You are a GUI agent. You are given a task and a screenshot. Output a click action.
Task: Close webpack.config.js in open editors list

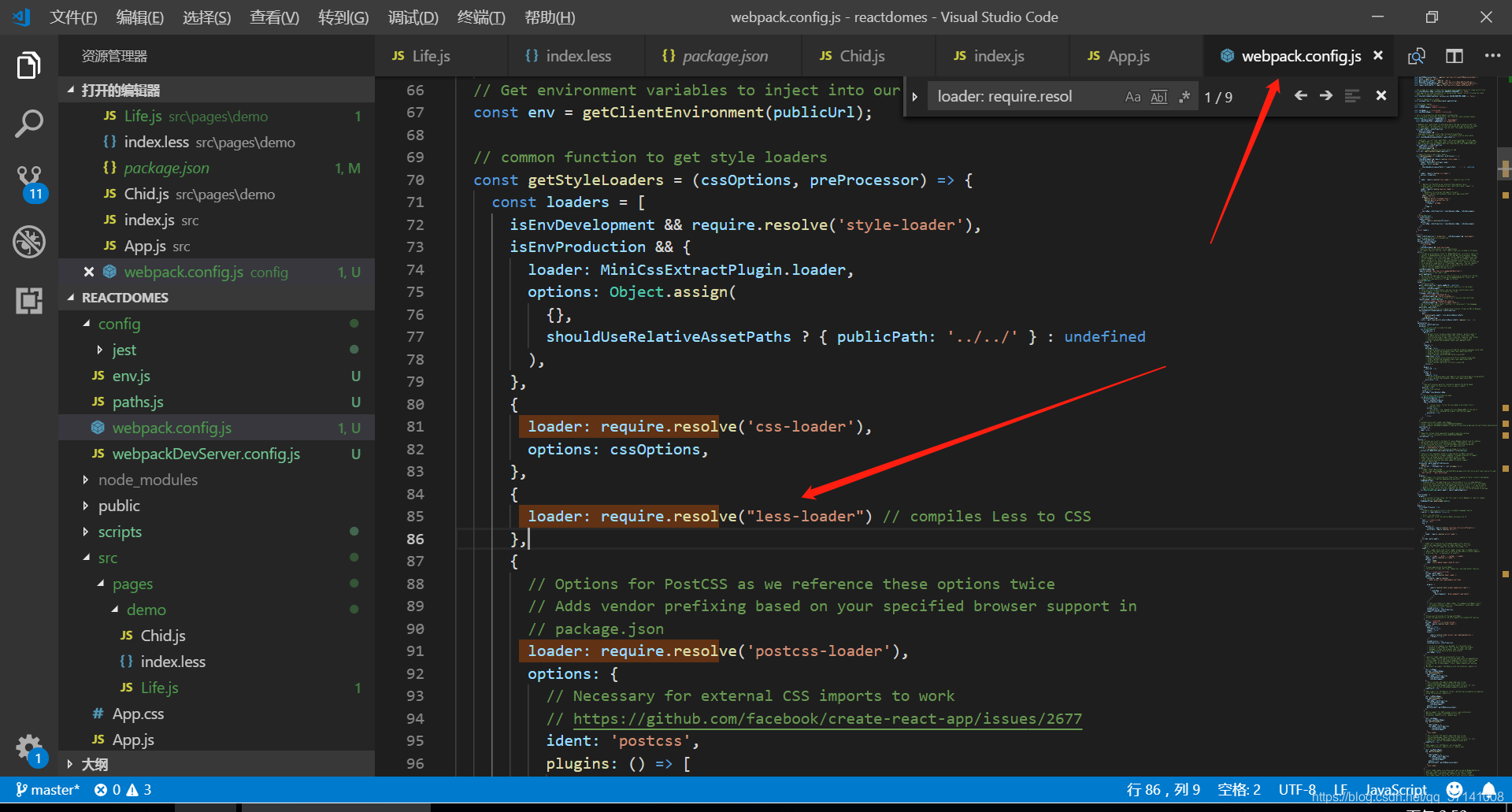tap(89, 272)
